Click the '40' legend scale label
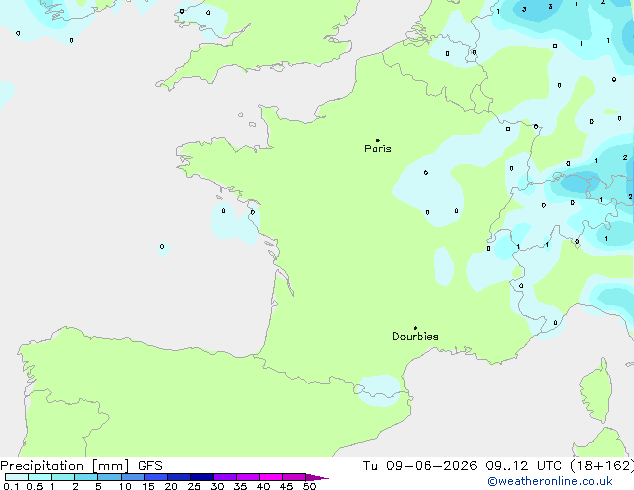The width and height of the screenshot is (634, 490). coord(263,486)
